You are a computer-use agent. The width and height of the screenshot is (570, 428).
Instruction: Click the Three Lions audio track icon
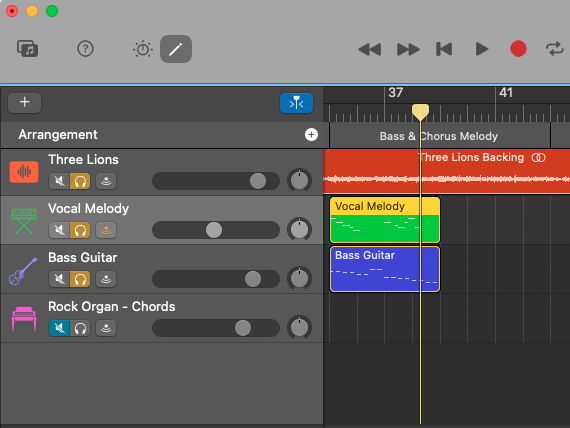(x=24, y=172)
